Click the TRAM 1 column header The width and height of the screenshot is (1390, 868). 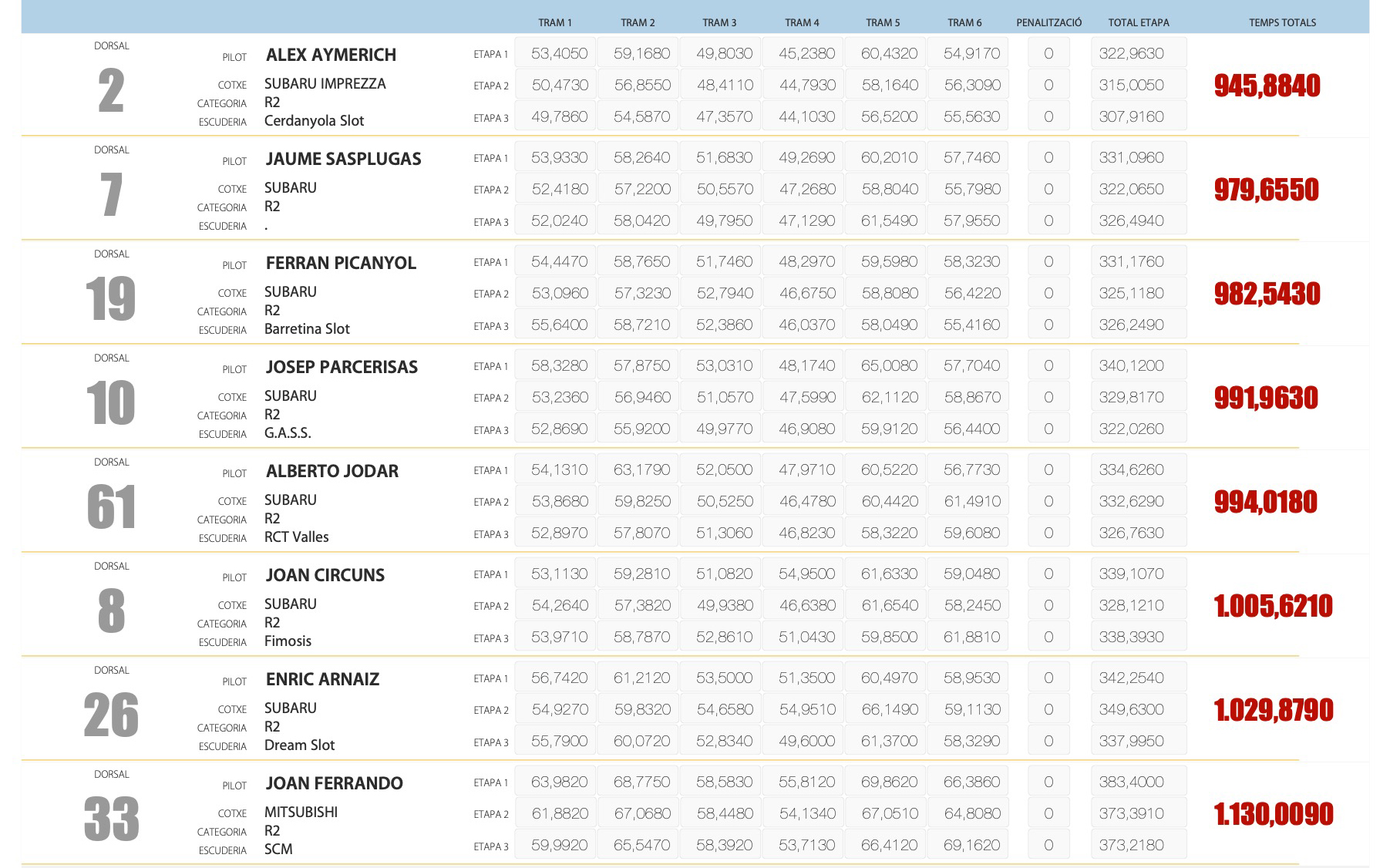click(x=554, y=22)
